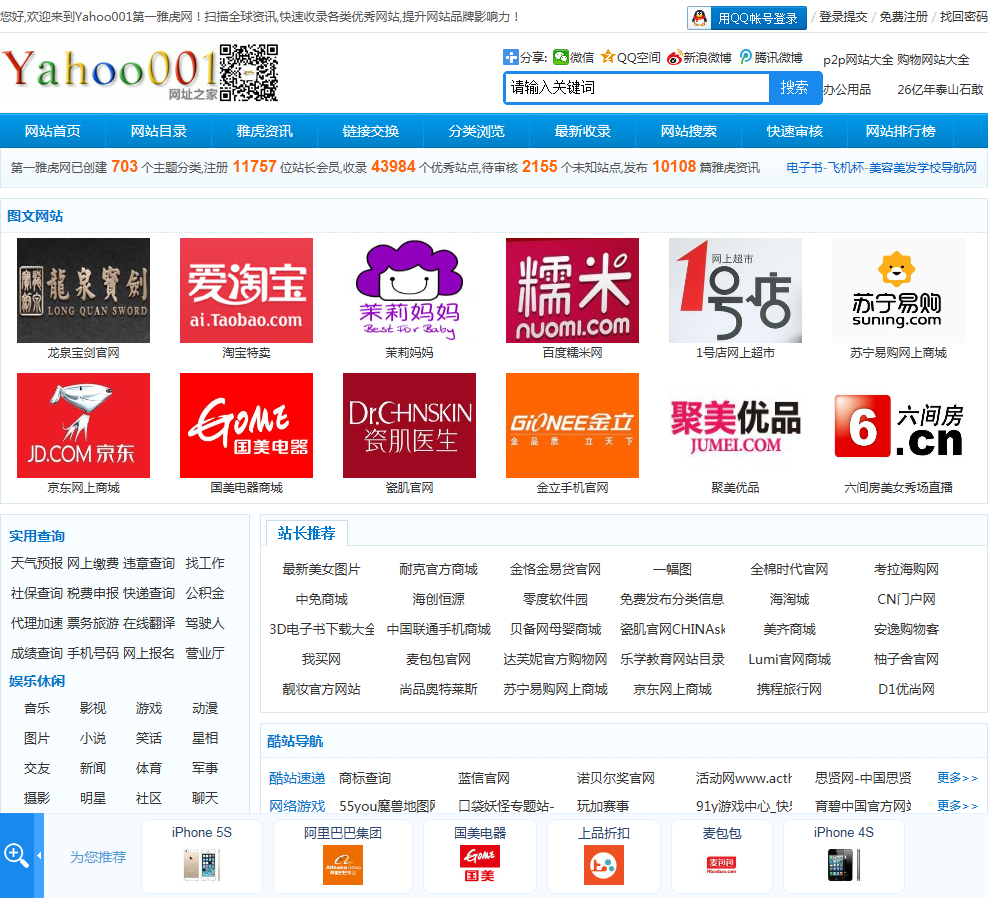
Task: Click 购物网站大全 link
Action: click(933, 60)
